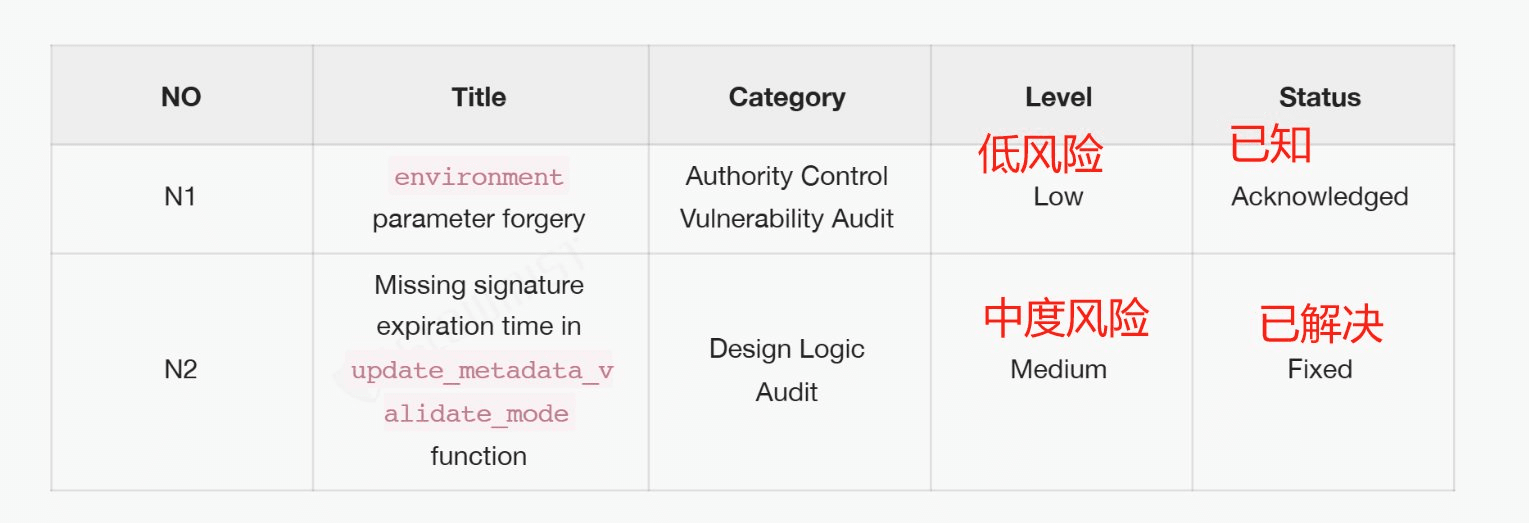The width and height of the screenshot is (1529, 523).
Task: Click the red '已知' annotation
Action: point(1270,145)
